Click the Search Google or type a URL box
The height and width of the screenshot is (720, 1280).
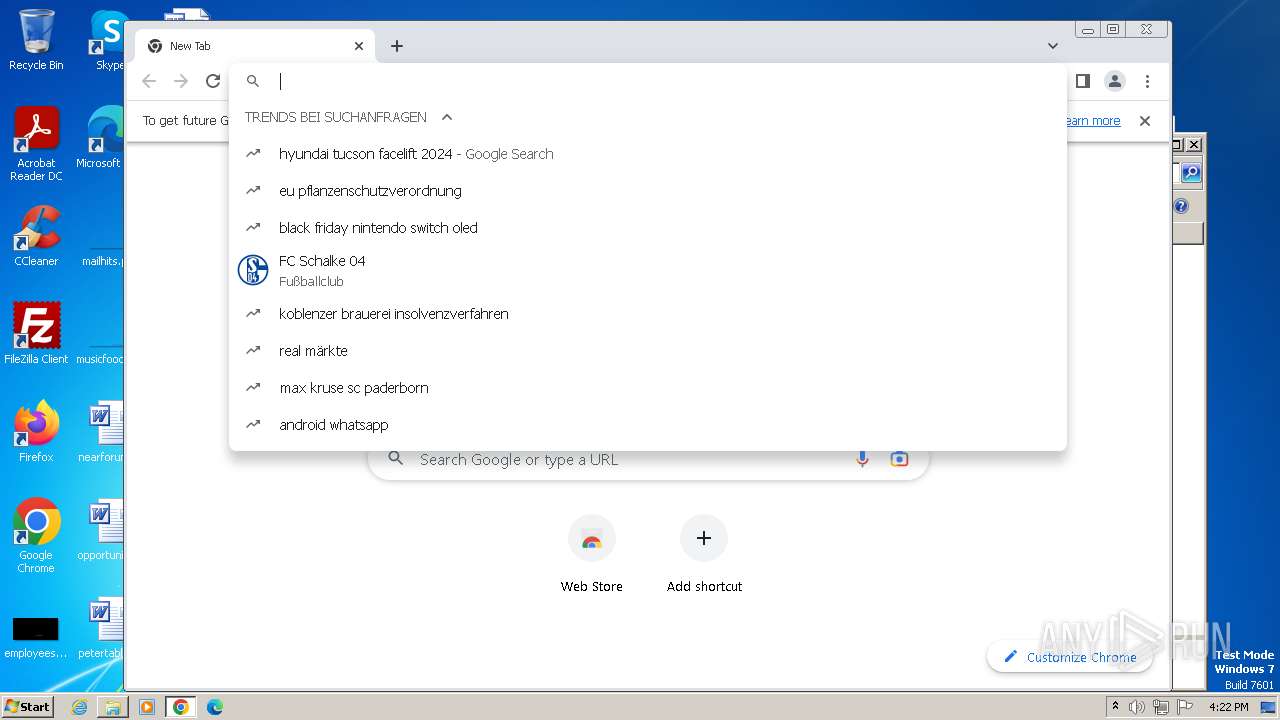(x=648, y=459)
